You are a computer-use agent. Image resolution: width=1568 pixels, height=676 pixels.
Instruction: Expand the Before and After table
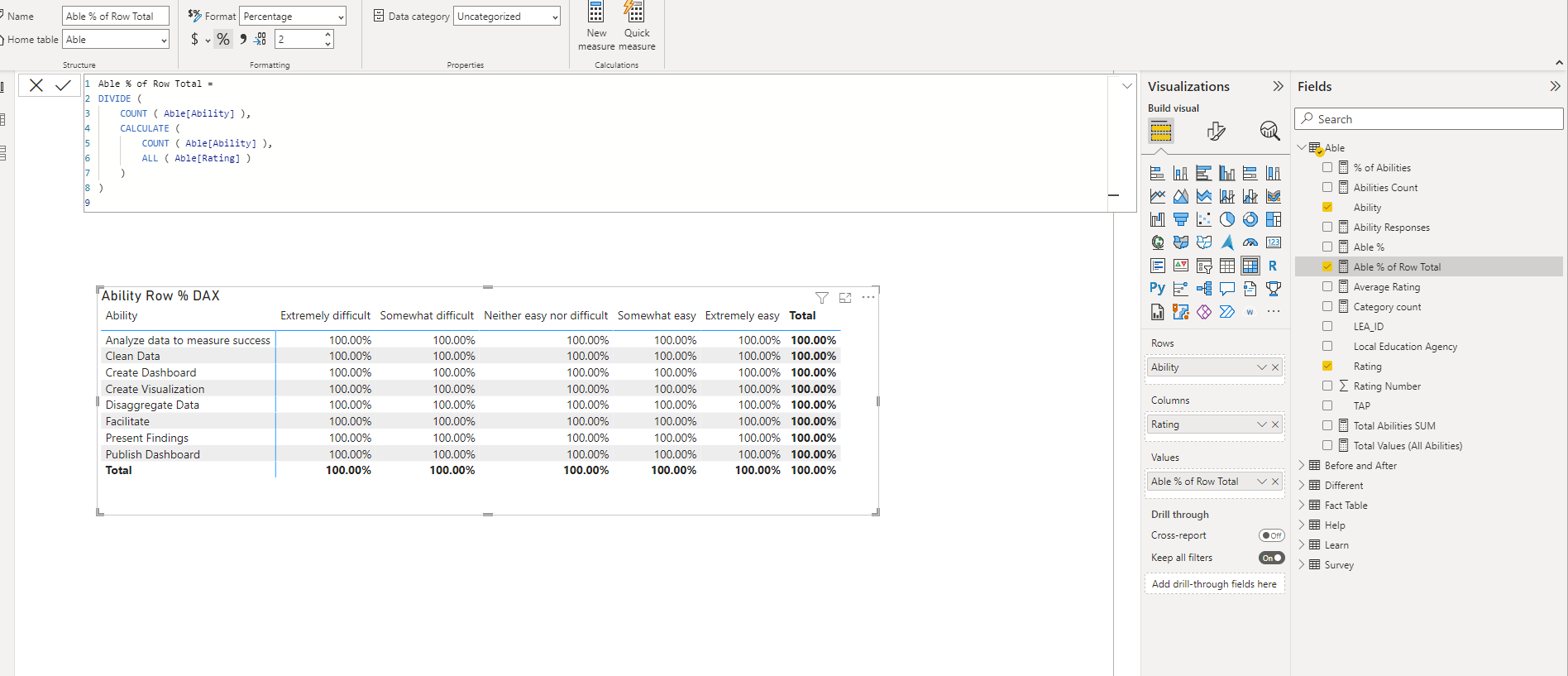(1302, 465)
